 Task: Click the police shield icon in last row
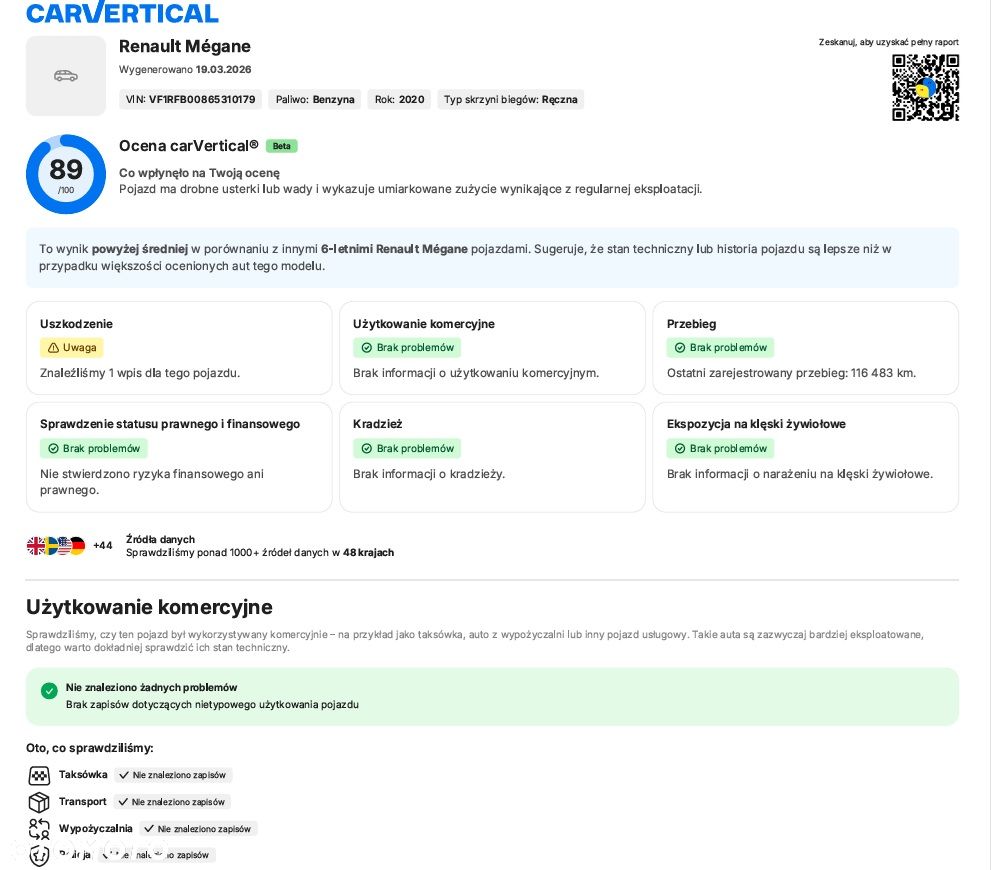point(39,856)
